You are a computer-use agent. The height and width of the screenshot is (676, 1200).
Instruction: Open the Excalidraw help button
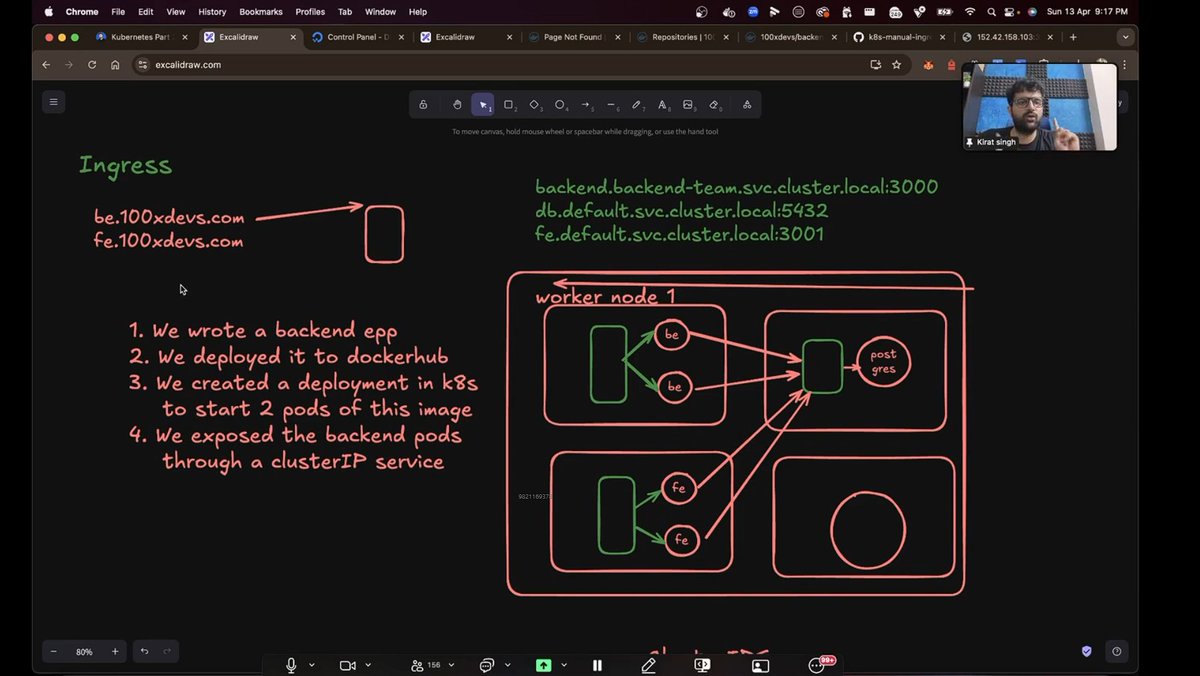pos(1117,651)
